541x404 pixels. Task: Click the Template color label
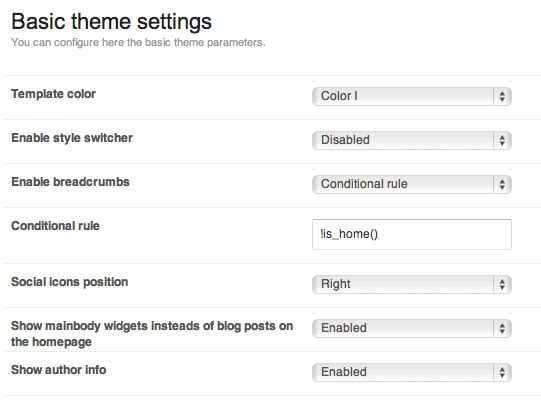click(53, 94)
